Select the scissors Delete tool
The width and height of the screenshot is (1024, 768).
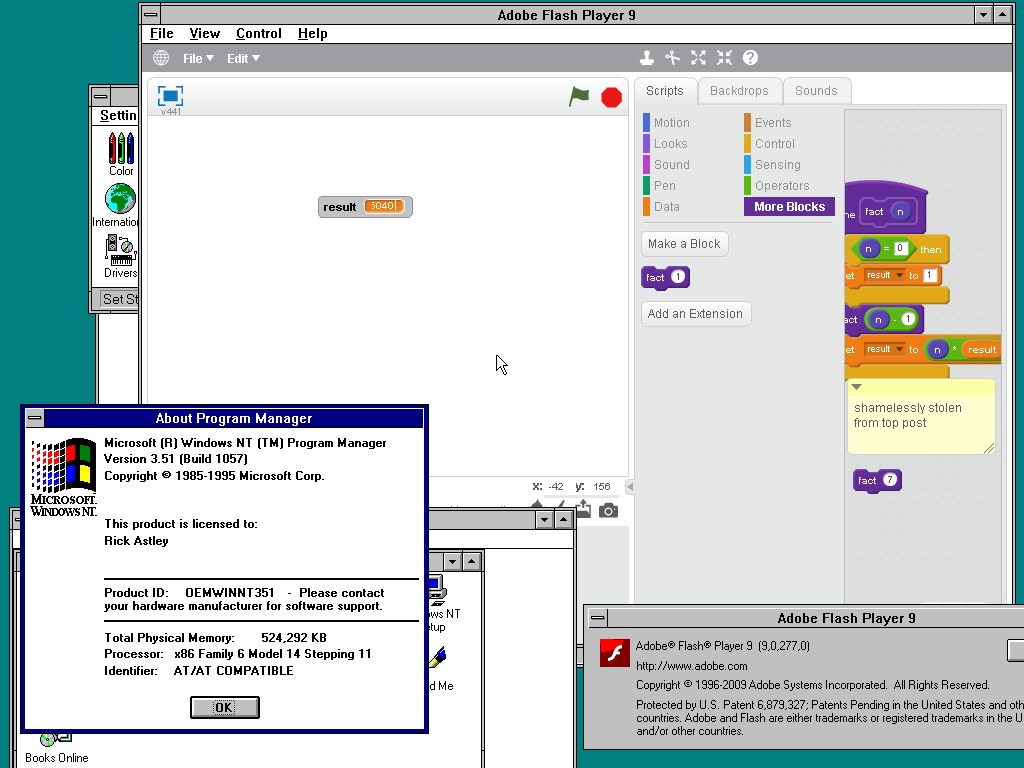coord(673,58)
